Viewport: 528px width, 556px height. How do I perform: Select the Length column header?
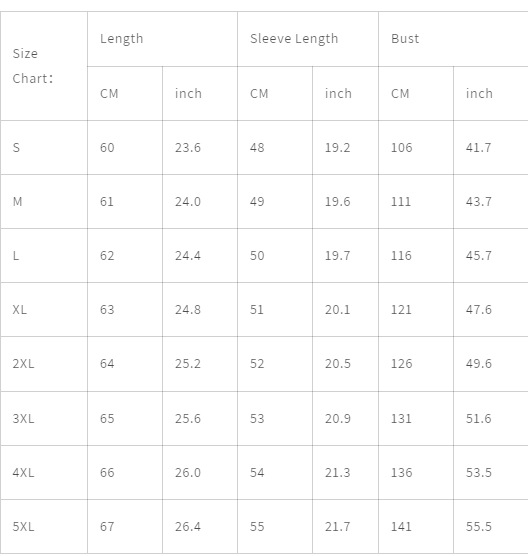162,39
